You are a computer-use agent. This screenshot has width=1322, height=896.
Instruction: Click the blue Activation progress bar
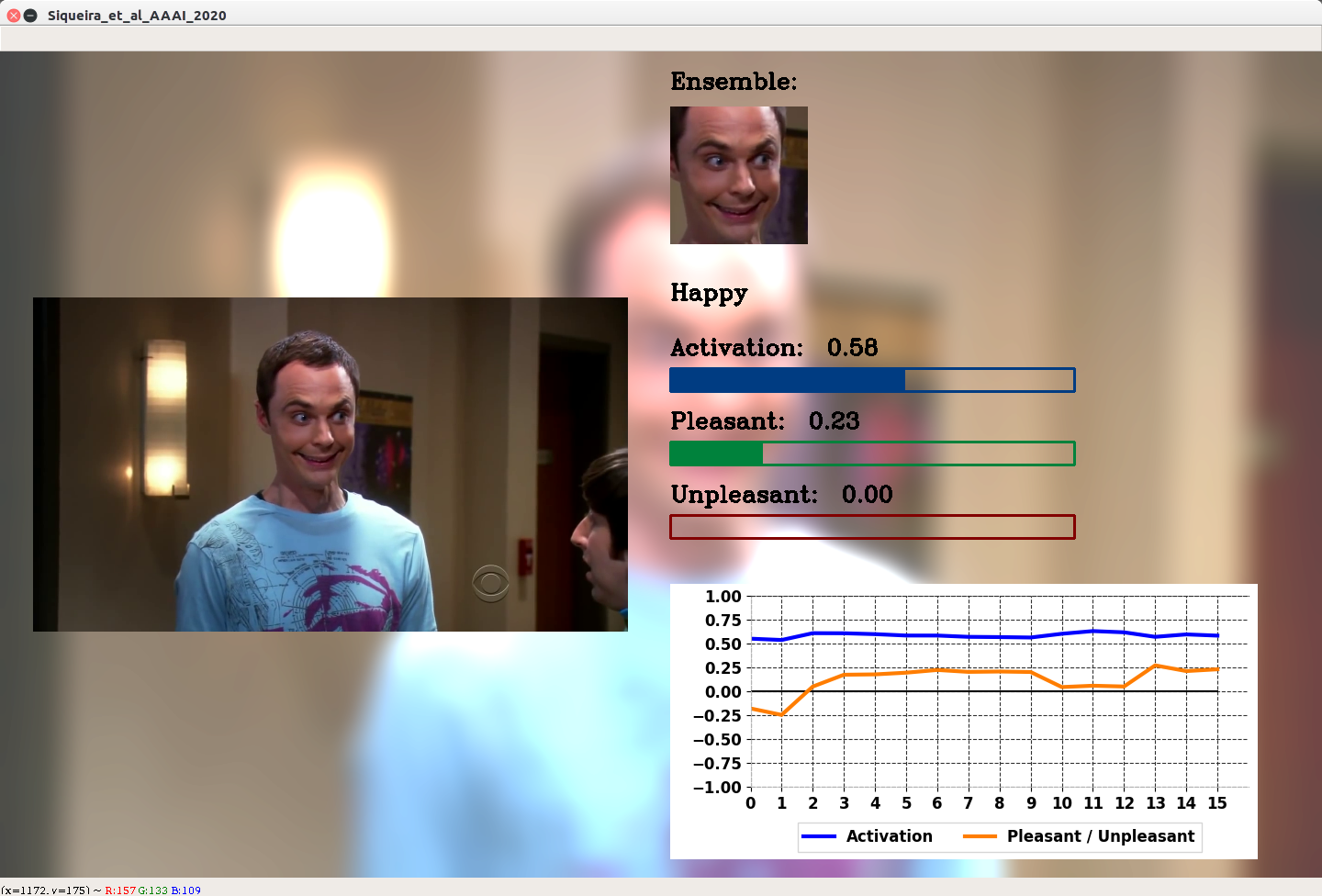coord(872,380)
